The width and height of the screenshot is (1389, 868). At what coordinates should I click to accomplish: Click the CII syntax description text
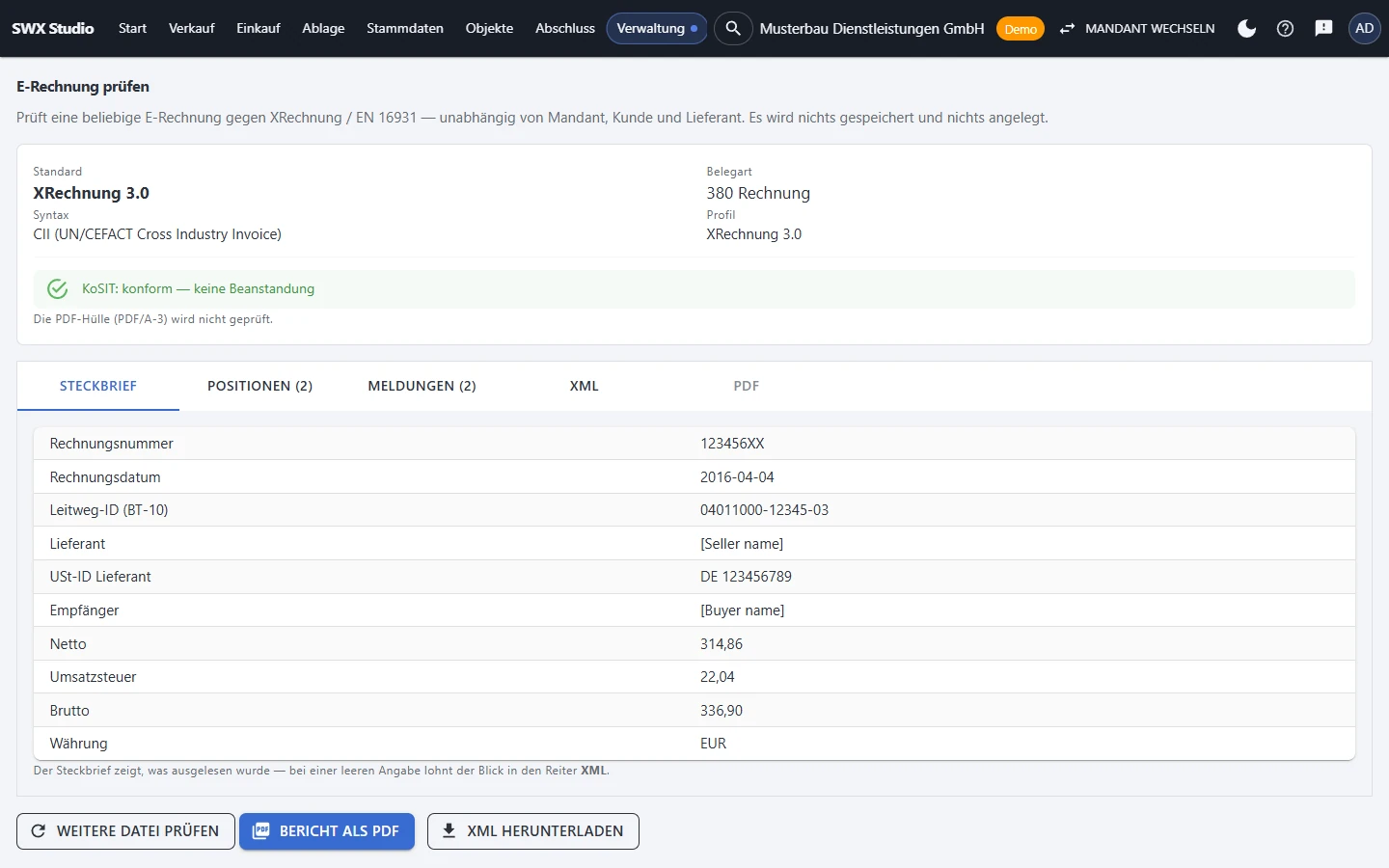(157, 234)
